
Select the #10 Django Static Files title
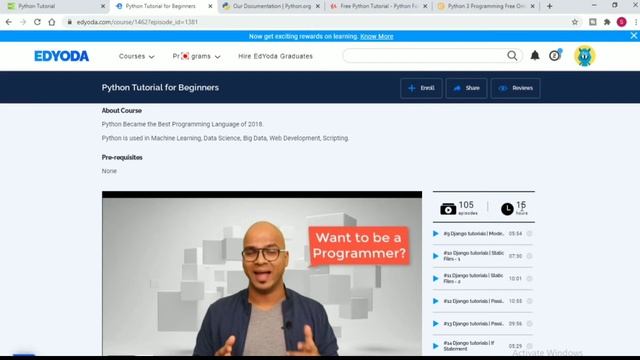[473, 256]
